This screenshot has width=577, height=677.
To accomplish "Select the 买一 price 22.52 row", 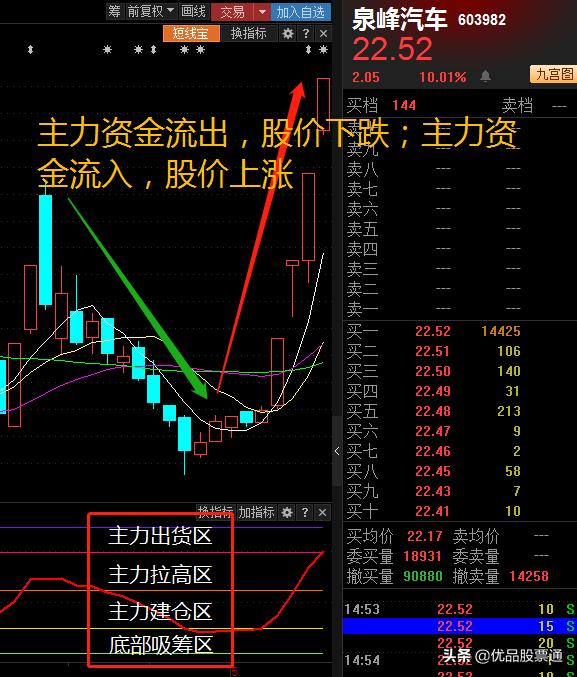I will point(460,331).
